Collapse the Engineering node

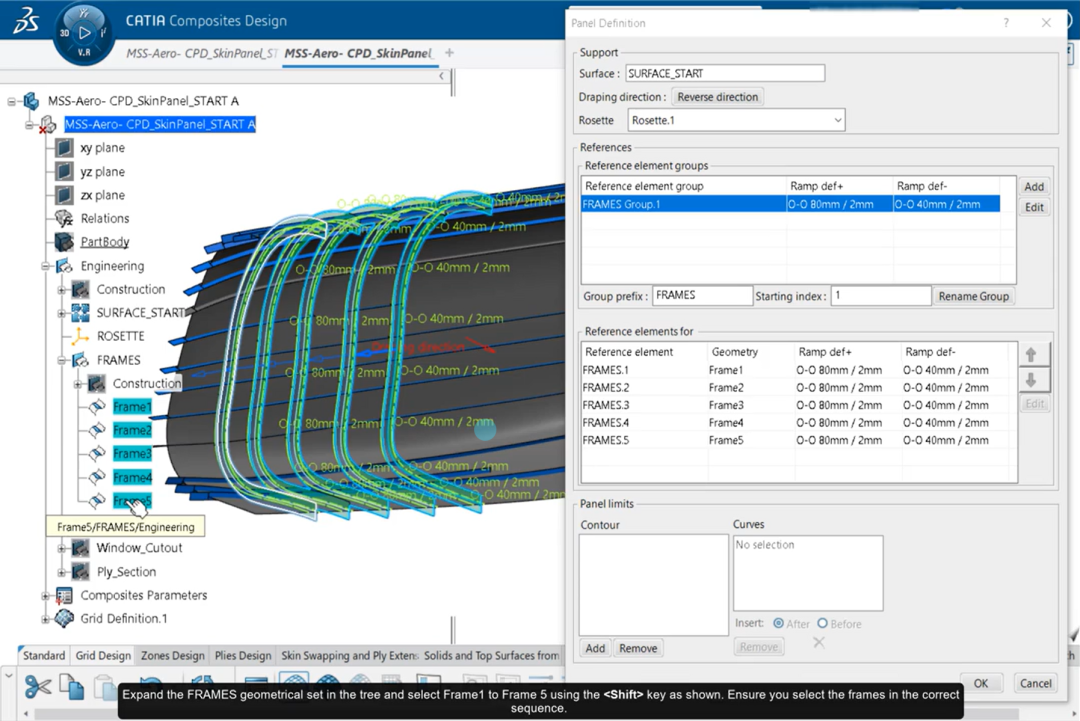coord(45,266)
